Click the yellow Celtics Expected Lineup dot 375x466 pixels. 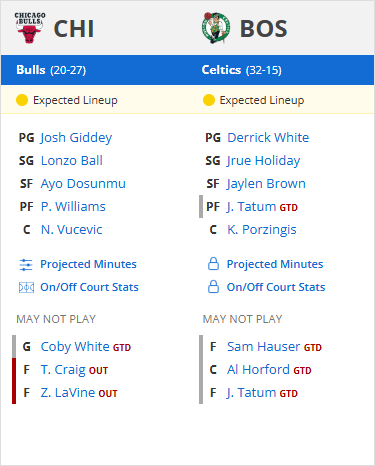[x=209, y=100]
